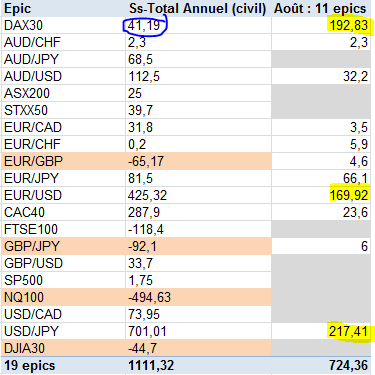Click the Août : 11 epics header
The width and height of the screenshot is (375, 375).
tap(320, 9)
